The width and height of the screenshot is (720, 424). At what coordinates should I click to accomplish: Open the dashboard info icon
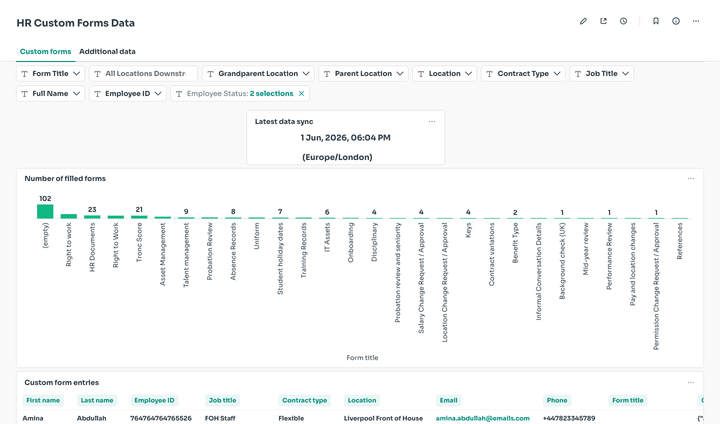click(x=676, y=21)
